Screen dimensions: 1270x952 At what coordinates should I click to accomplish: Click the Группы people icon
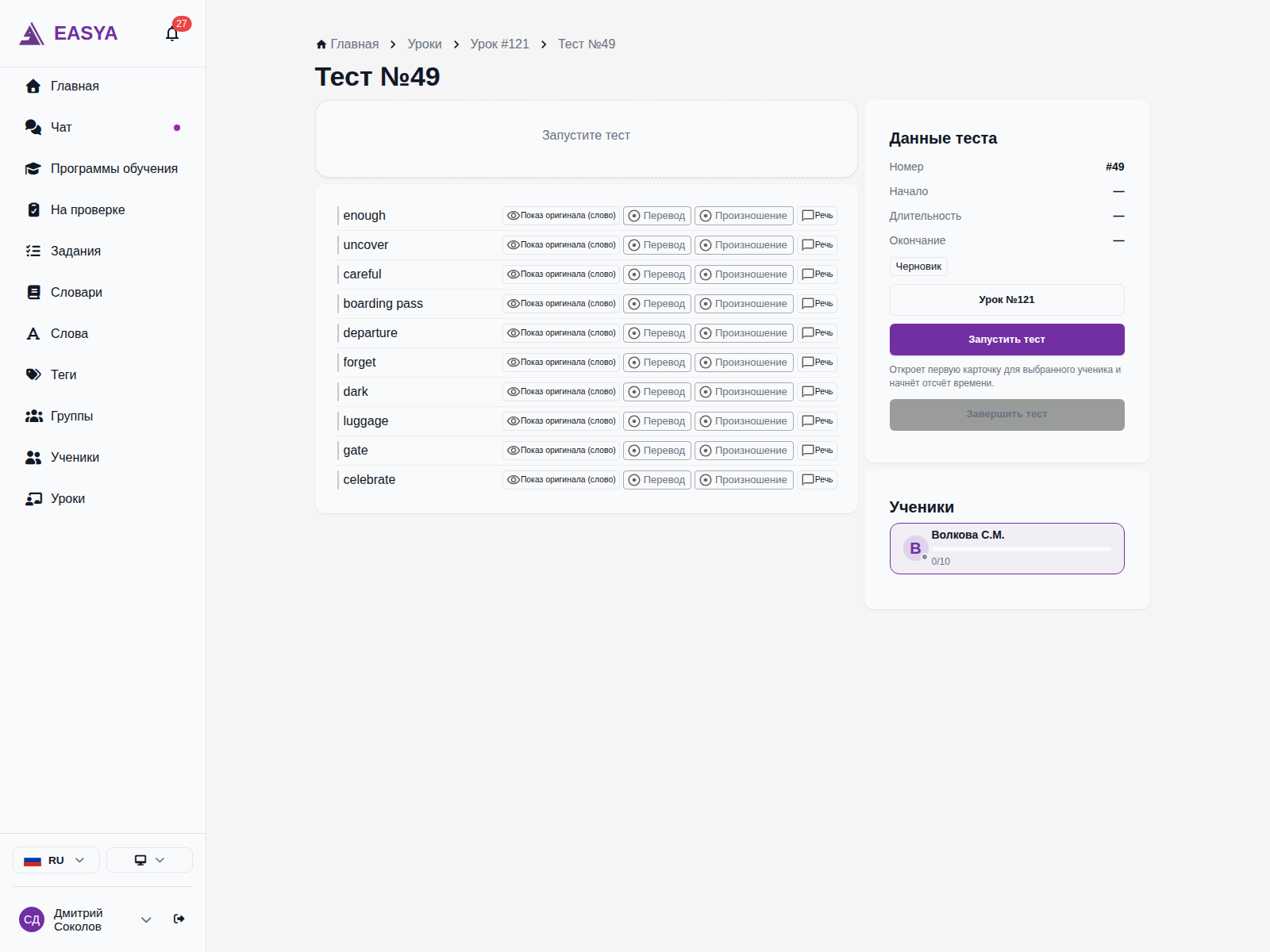point(33,416)
